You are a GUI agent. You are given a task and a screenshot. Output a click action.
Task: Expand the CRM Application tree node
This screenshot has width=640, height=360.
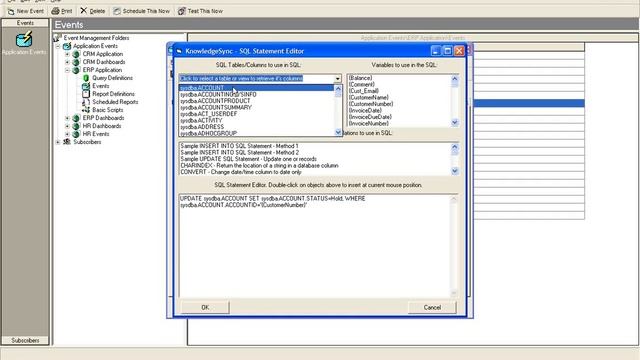point(67,54)
